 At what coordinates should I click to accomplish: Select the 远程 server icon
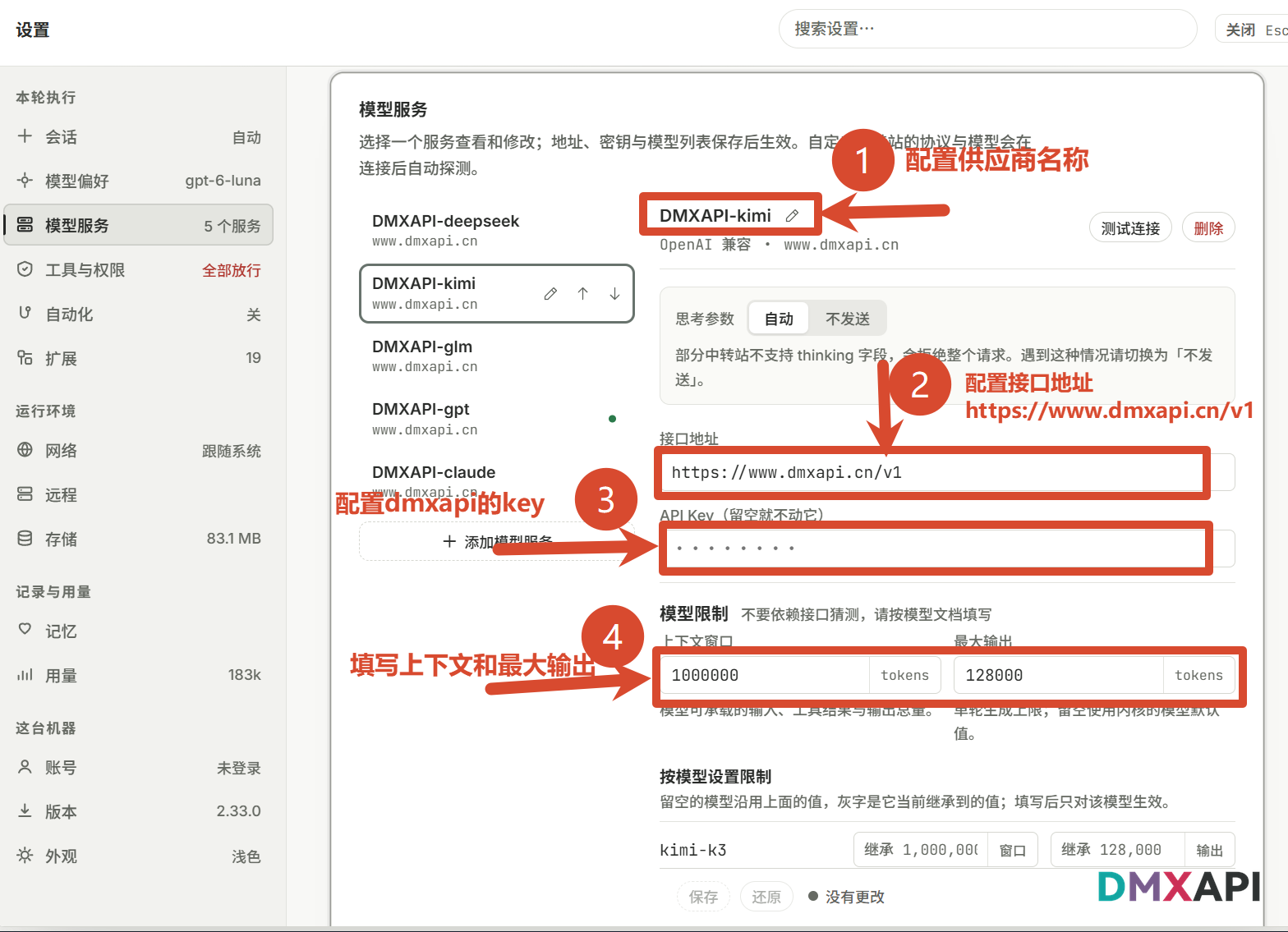25,494
